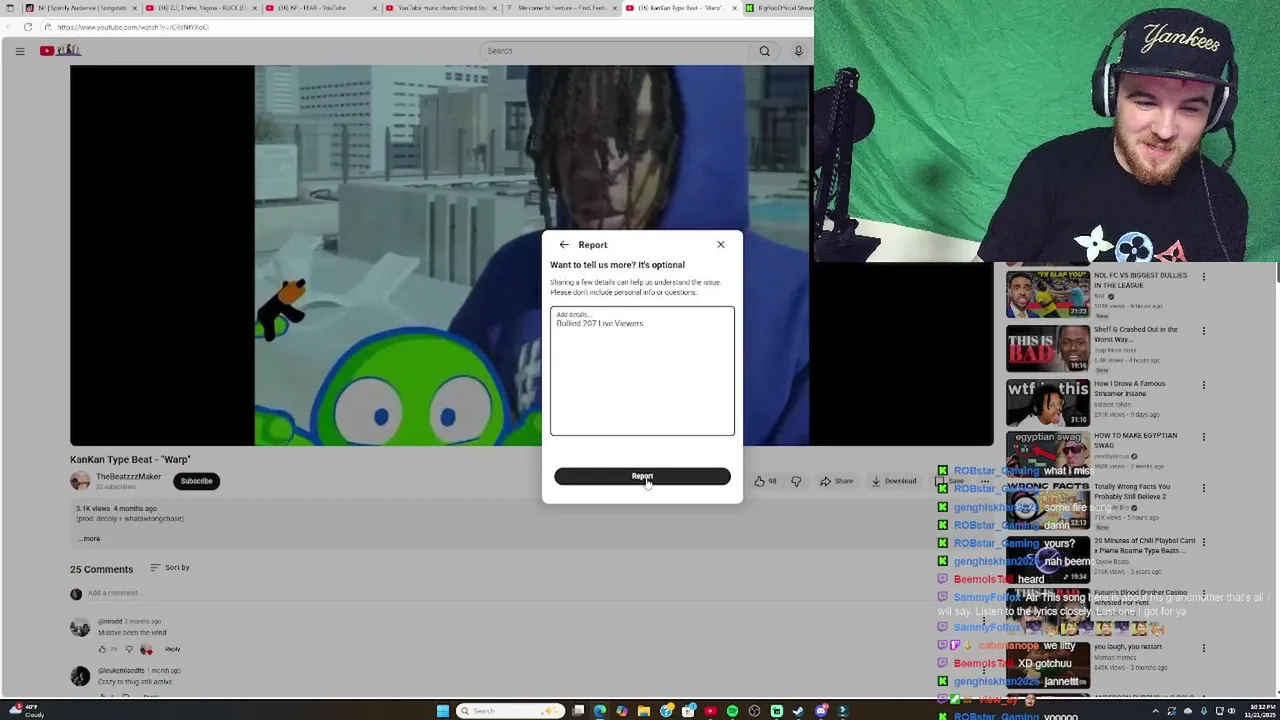Open OBS Studio from the taskbar
The image size is (1280, 720).
click(754, 711)
